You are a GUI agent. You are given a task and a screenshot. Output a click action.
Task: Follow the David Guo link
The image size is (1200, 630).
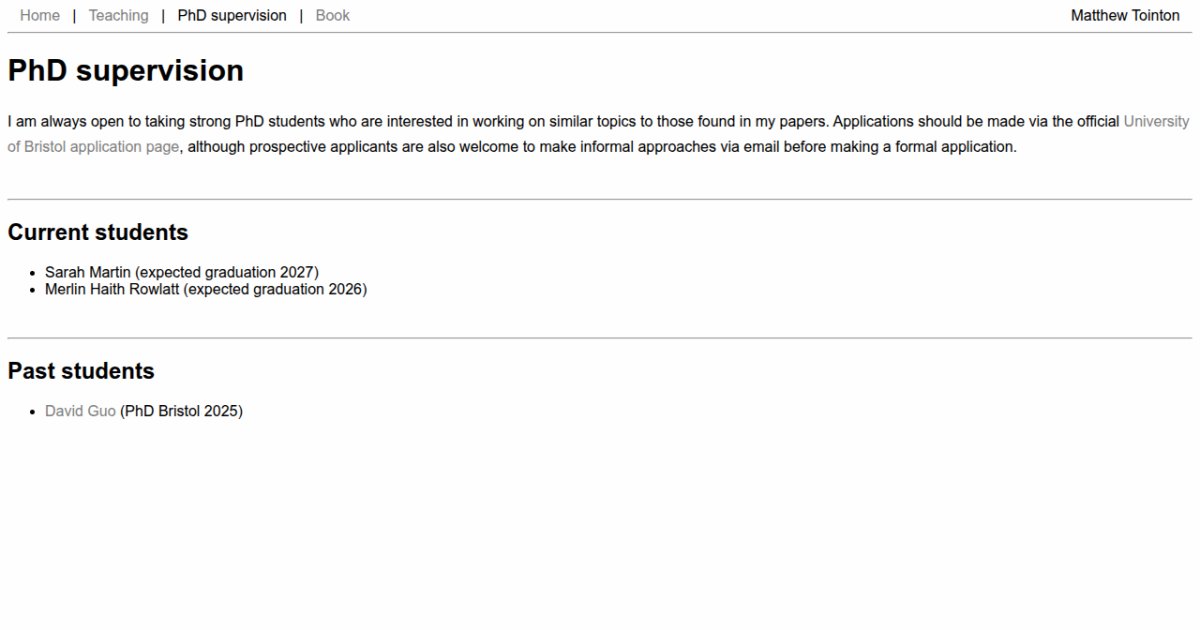(x=80, y=411)
